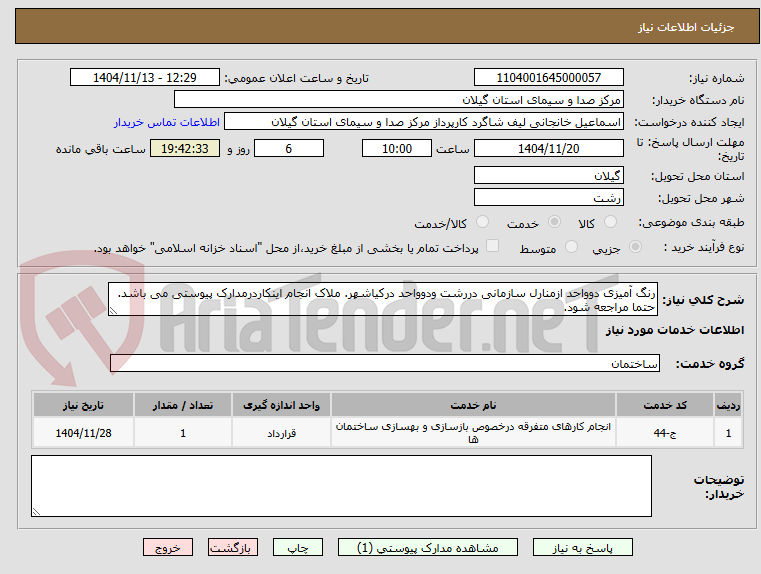Click the تعداد / مقدار column header
This screenshot has width=761, height=574.
tap(183, 405)
